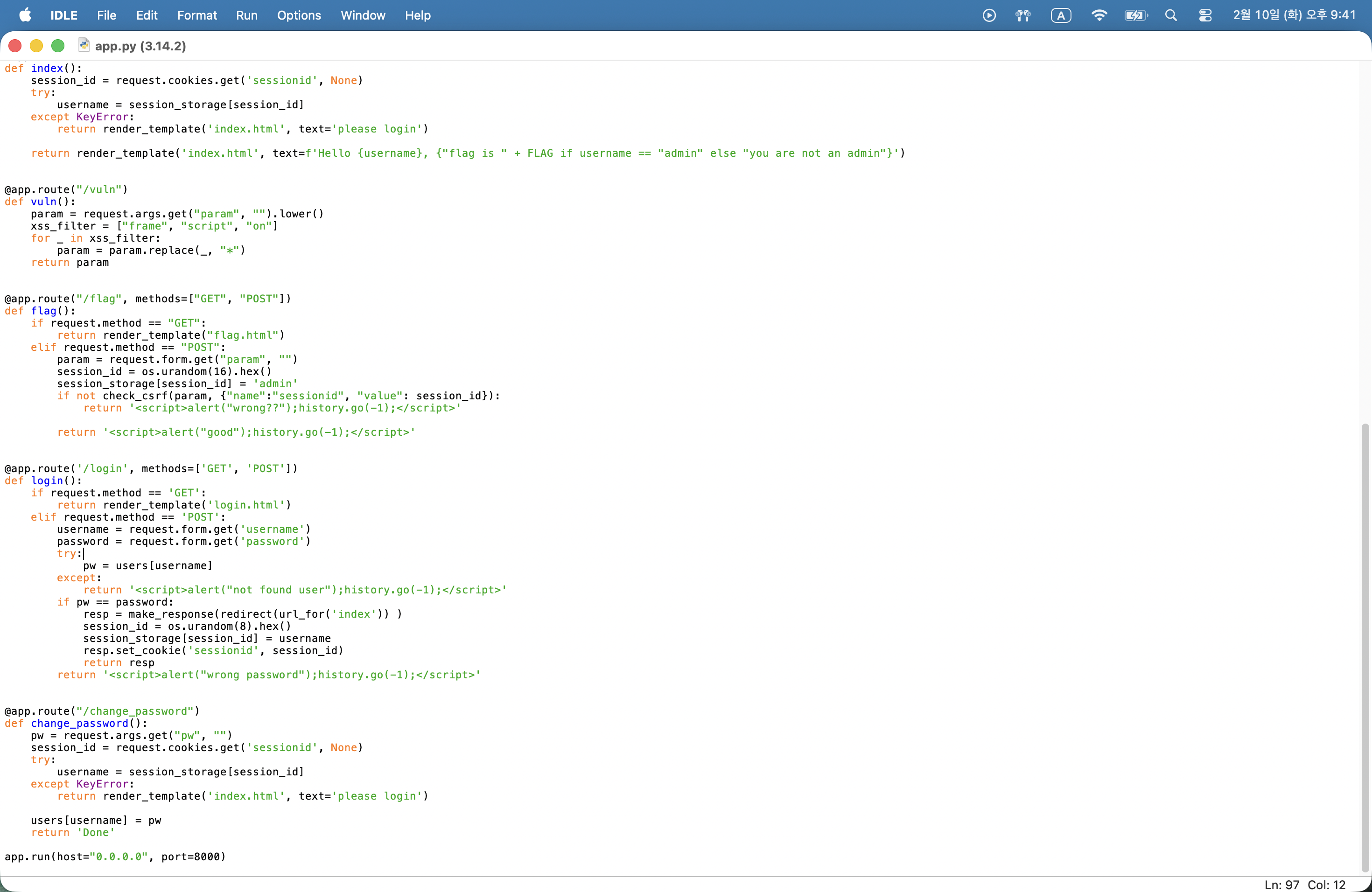Open the Run menu

tap(246, 15)
